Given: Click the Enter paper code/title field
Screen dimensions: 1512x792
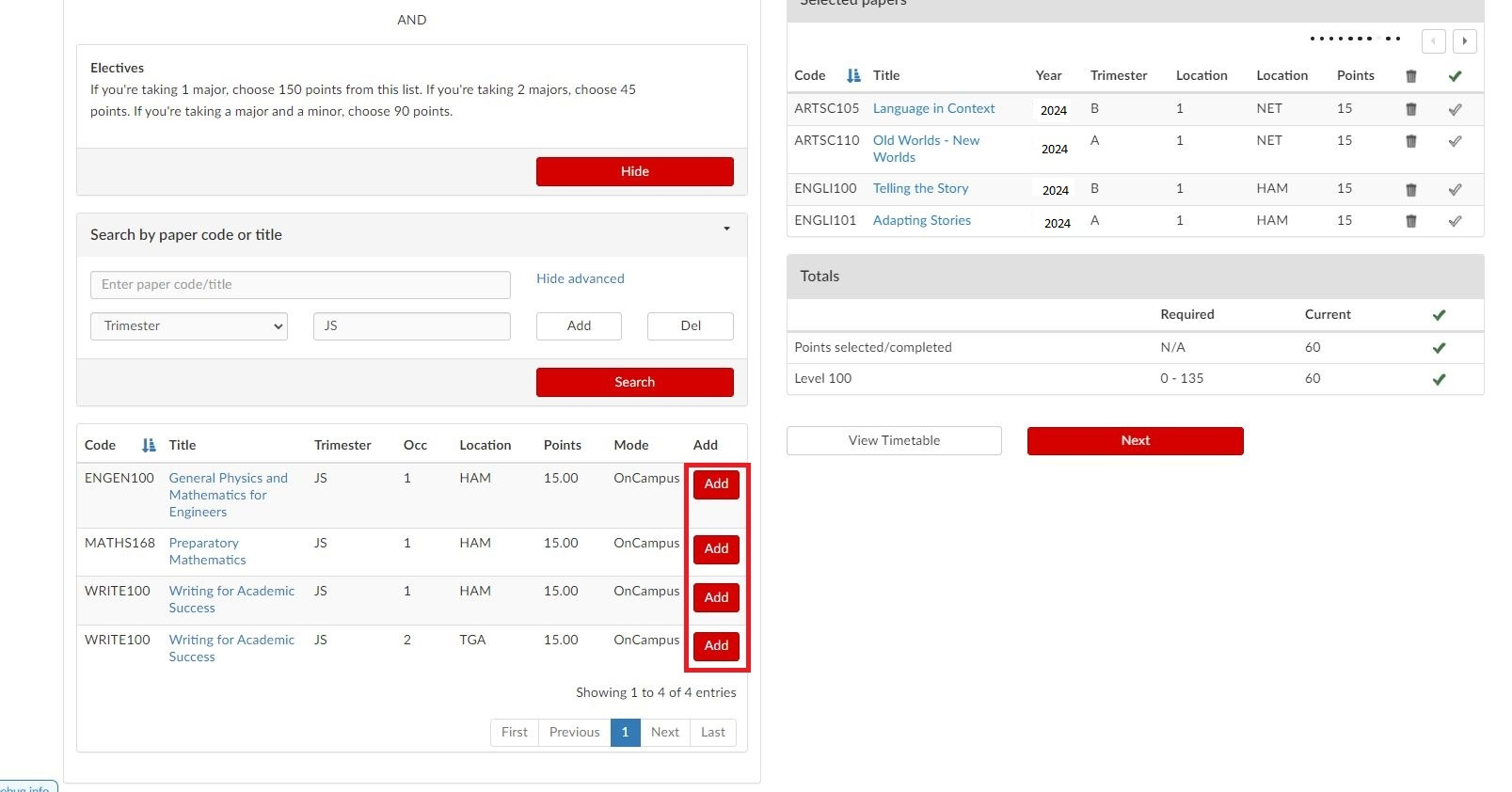Looking at the screenshot, I should point(300,285).
